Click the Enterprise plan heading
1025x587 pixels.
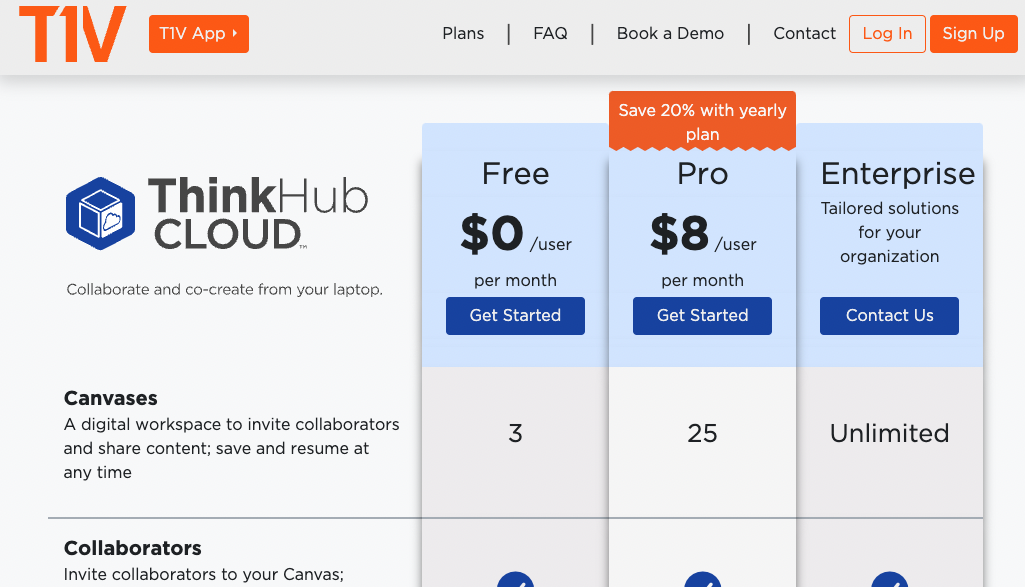tap(897, 174)
